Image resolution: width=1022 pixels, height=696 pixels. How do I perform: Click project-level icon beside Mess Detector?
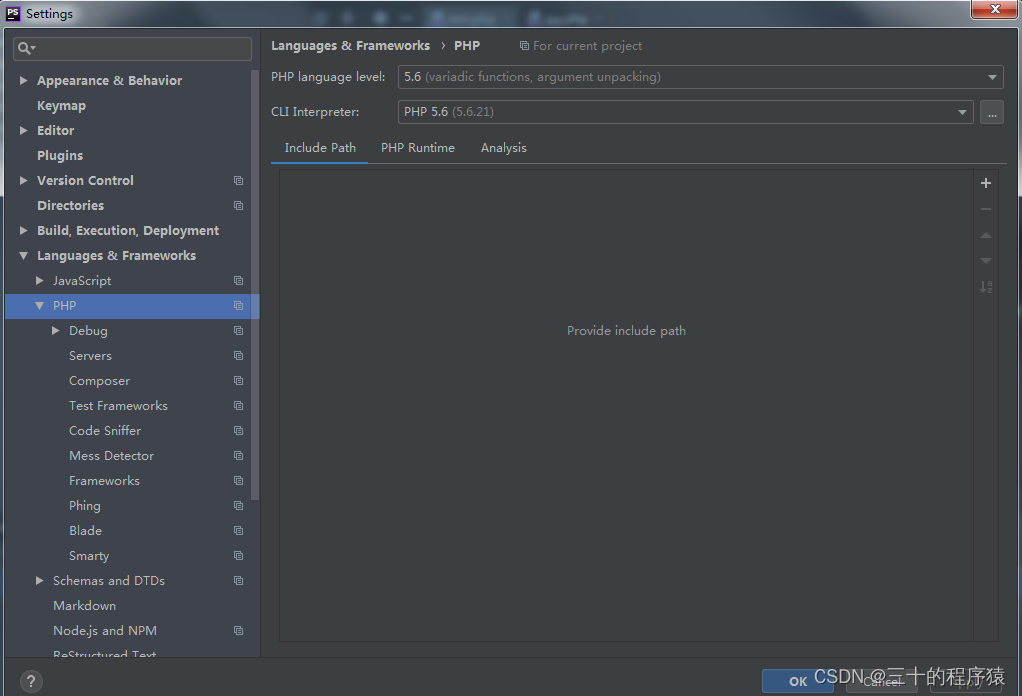[239, 456]
